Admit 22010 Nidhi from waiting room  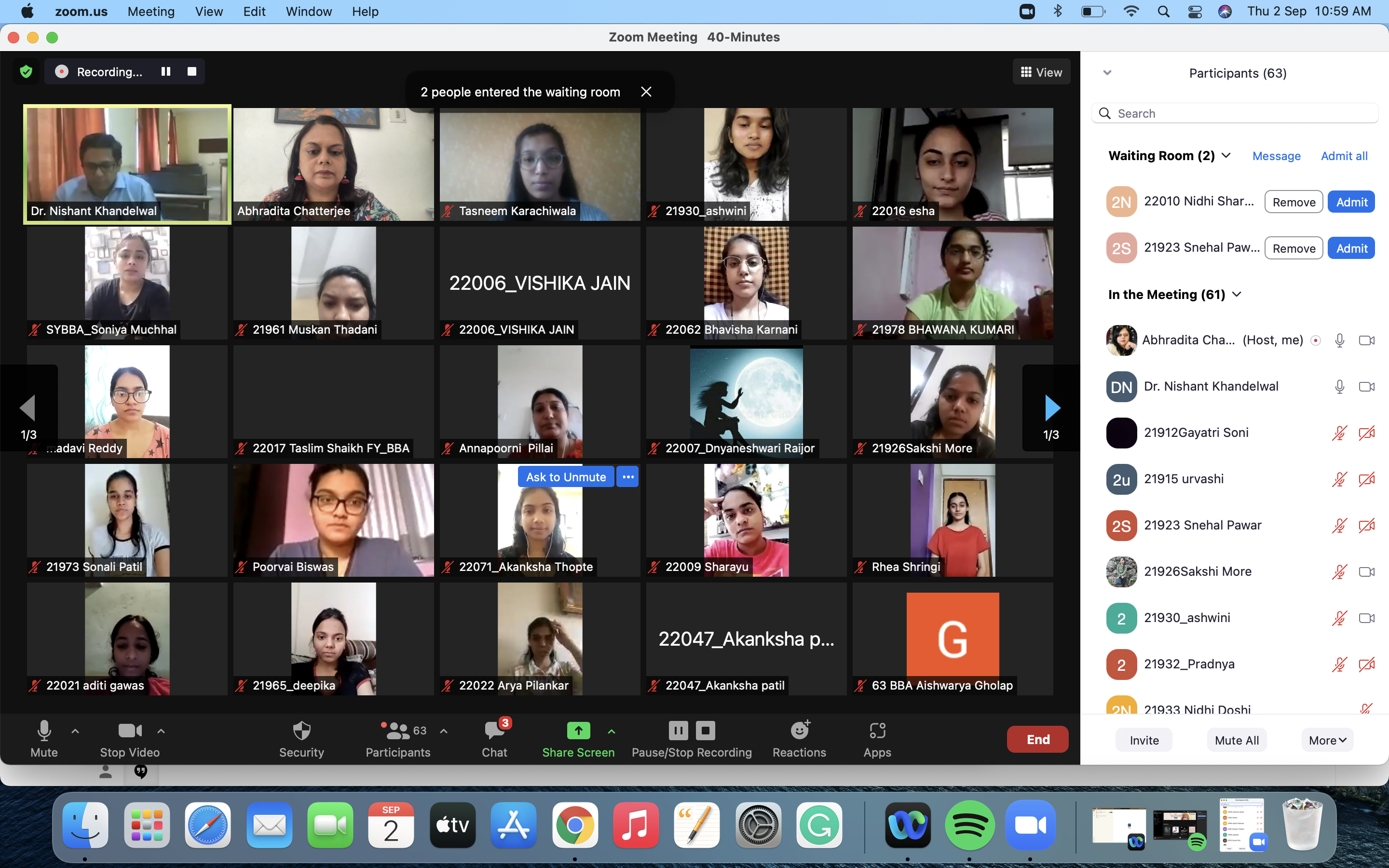coord(1350,202)
